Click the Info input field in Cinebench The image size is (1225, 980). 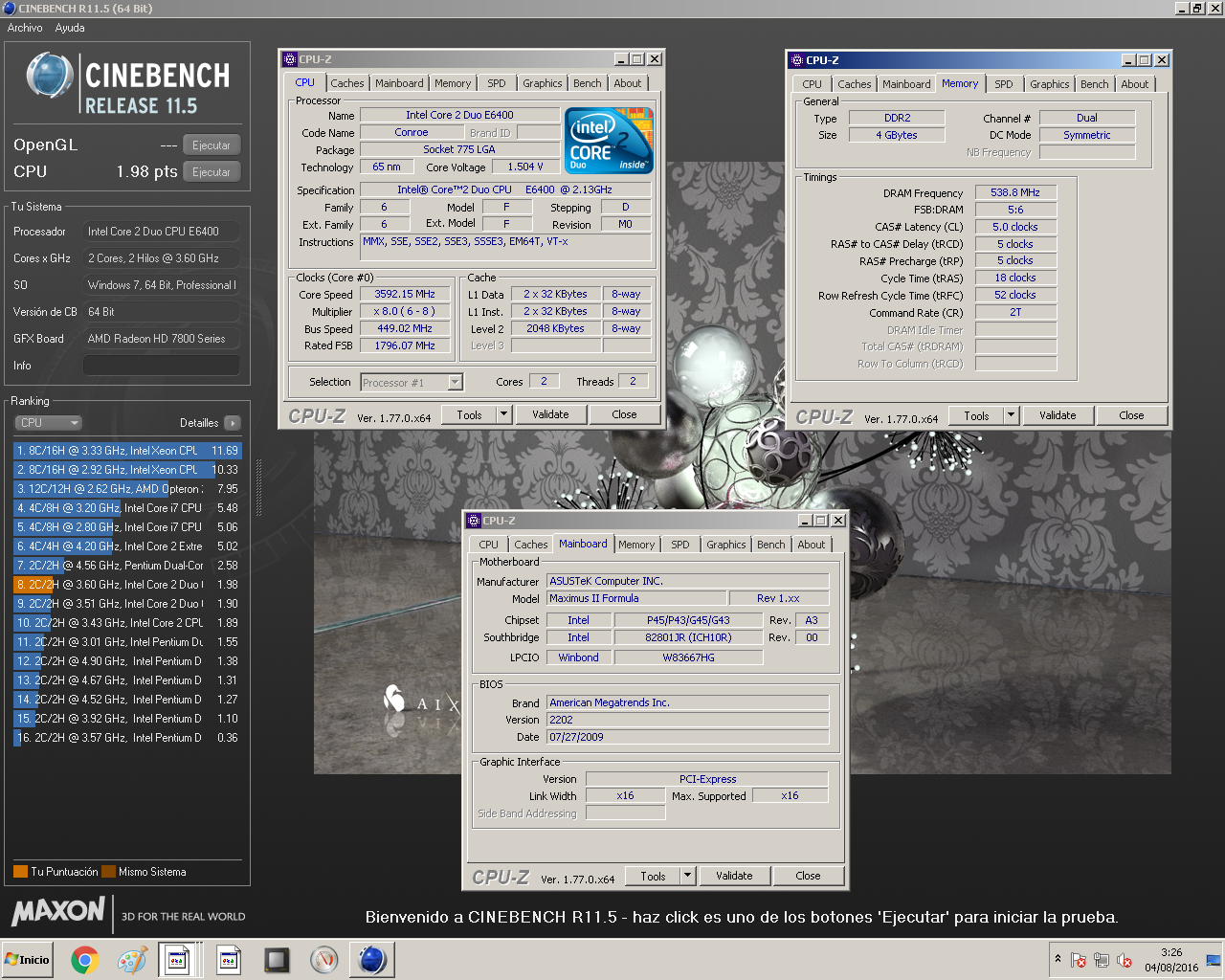point(161,366)
